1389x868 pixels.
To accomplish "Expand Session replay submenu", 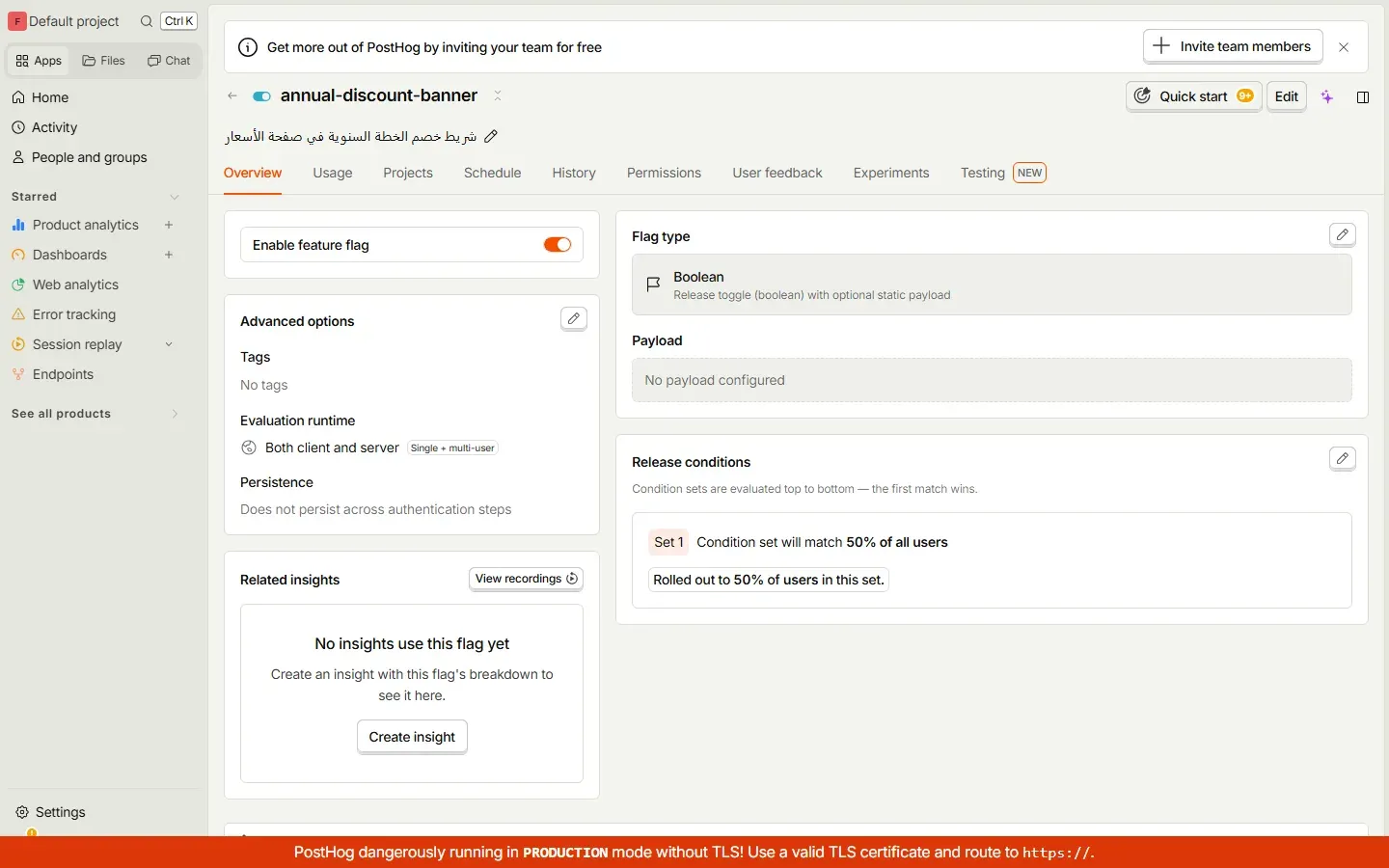I will (169, 344).
